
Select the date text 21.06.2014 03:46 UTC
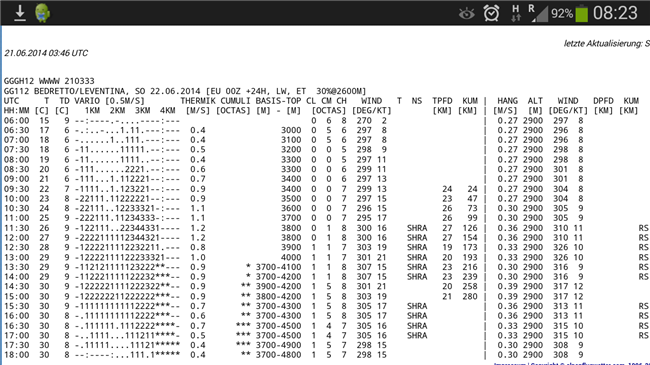46,53
